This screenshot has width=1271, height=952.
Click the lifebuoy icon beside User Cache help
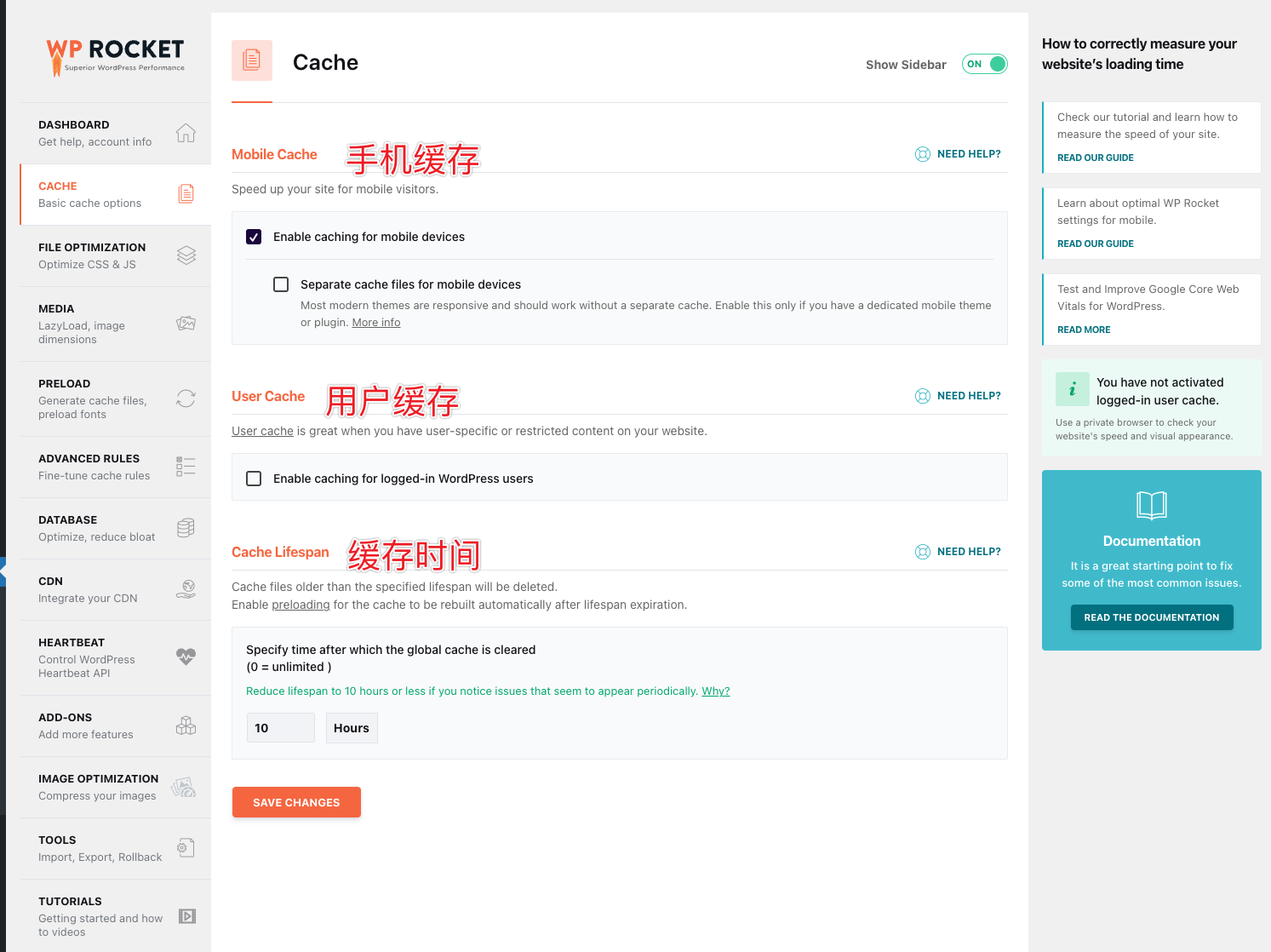point(923,396)
